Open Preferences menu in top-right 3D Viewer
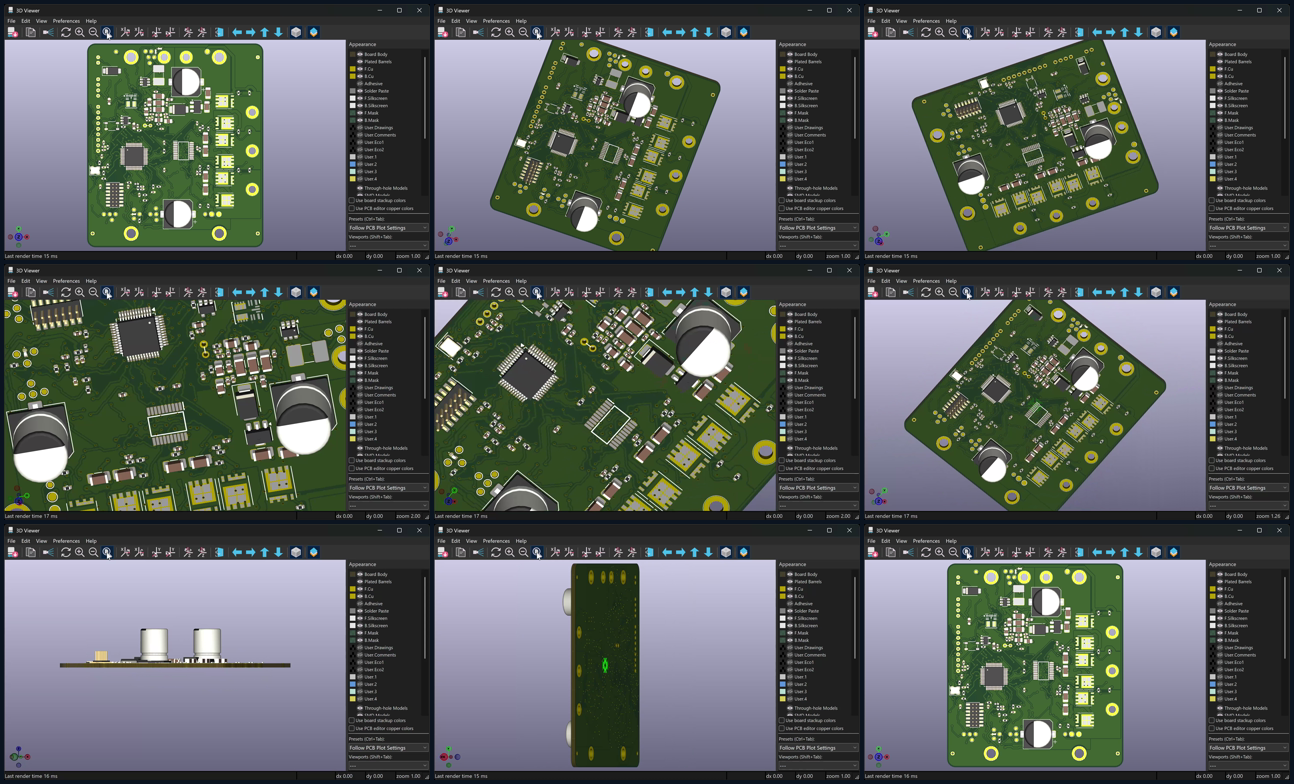Viewport: 1294px width, 784px height. coord(926,21)
